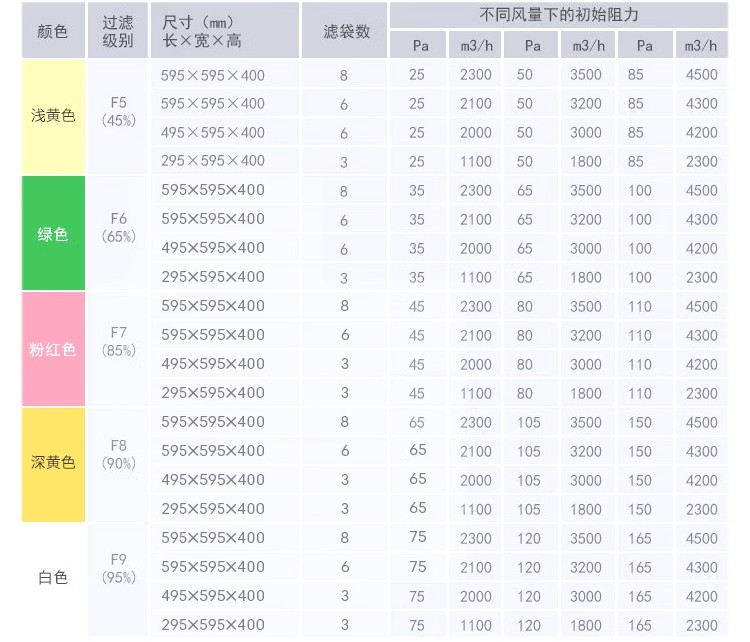Viewport: 750px width, 642px height.
Task: Click the first Pa sub-header on the left
Action: [420, 45]
